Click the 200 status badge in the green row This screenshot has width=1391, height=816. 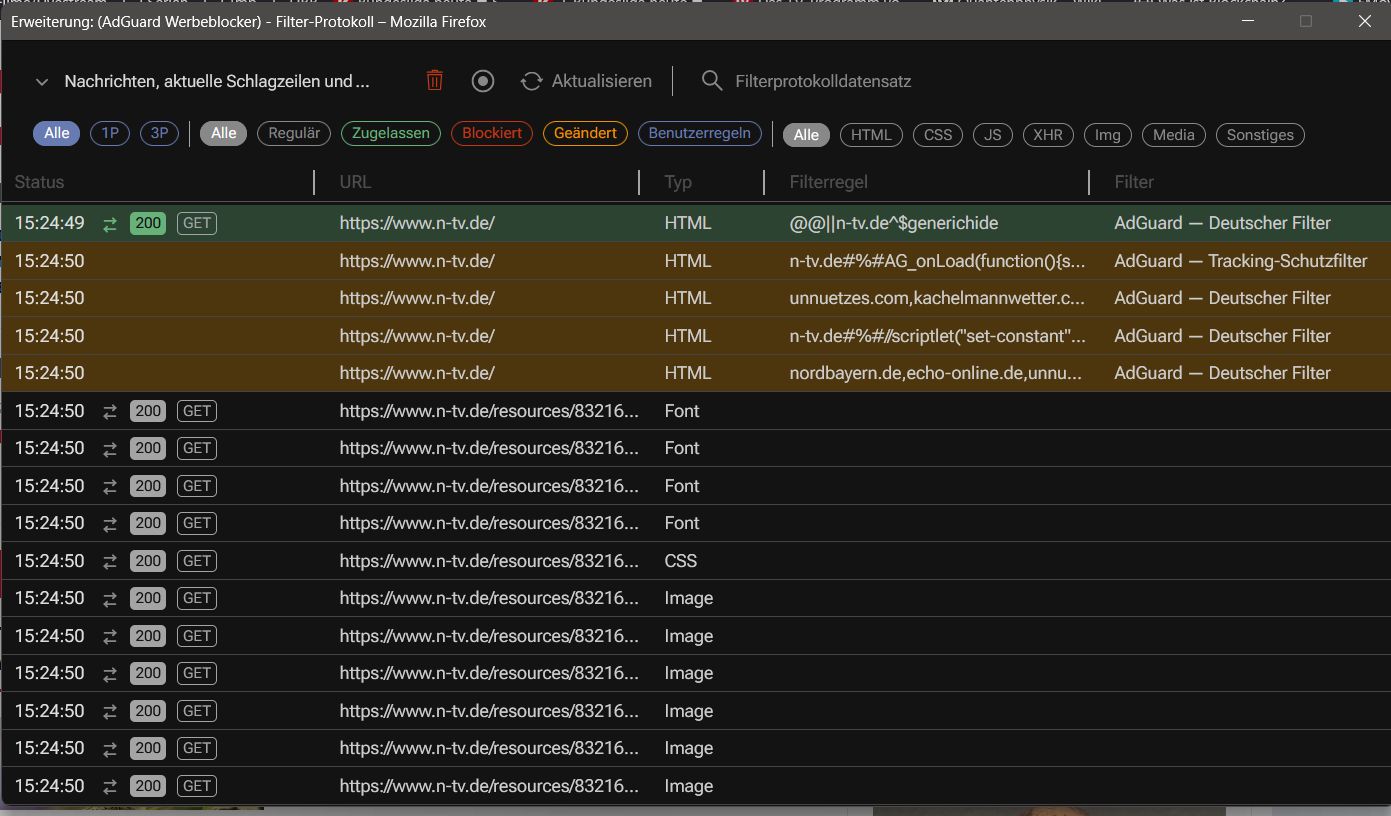[x=148, y=223]
